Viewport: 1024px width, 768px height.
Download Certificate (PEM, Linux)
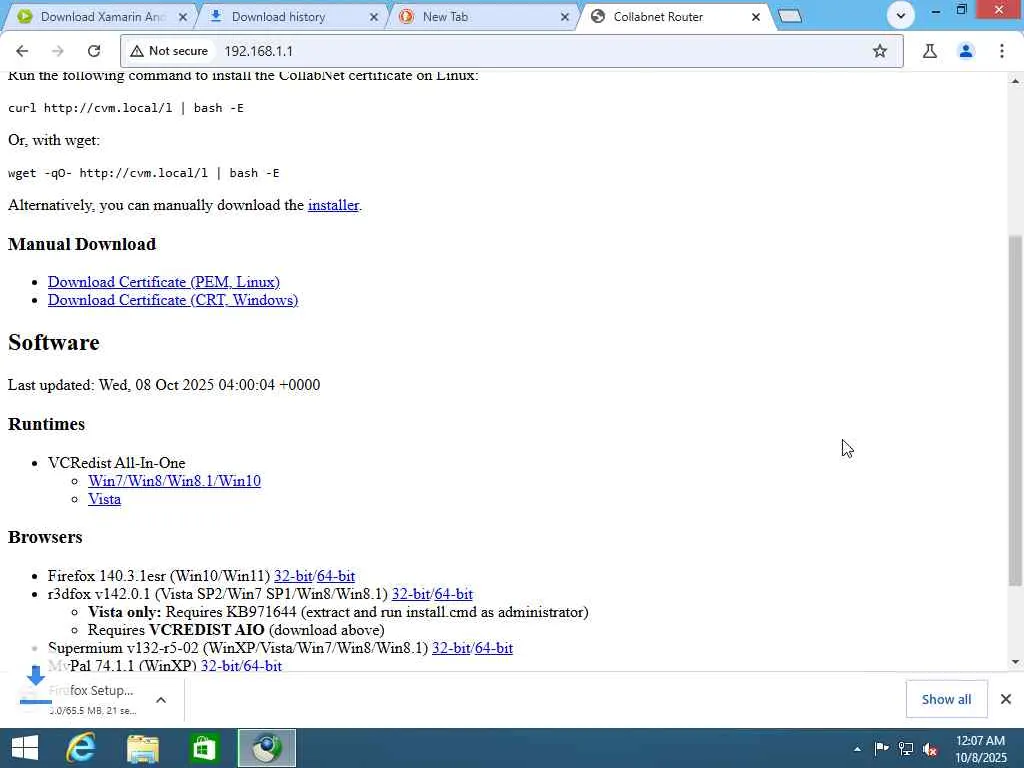[x=164, y=281]
